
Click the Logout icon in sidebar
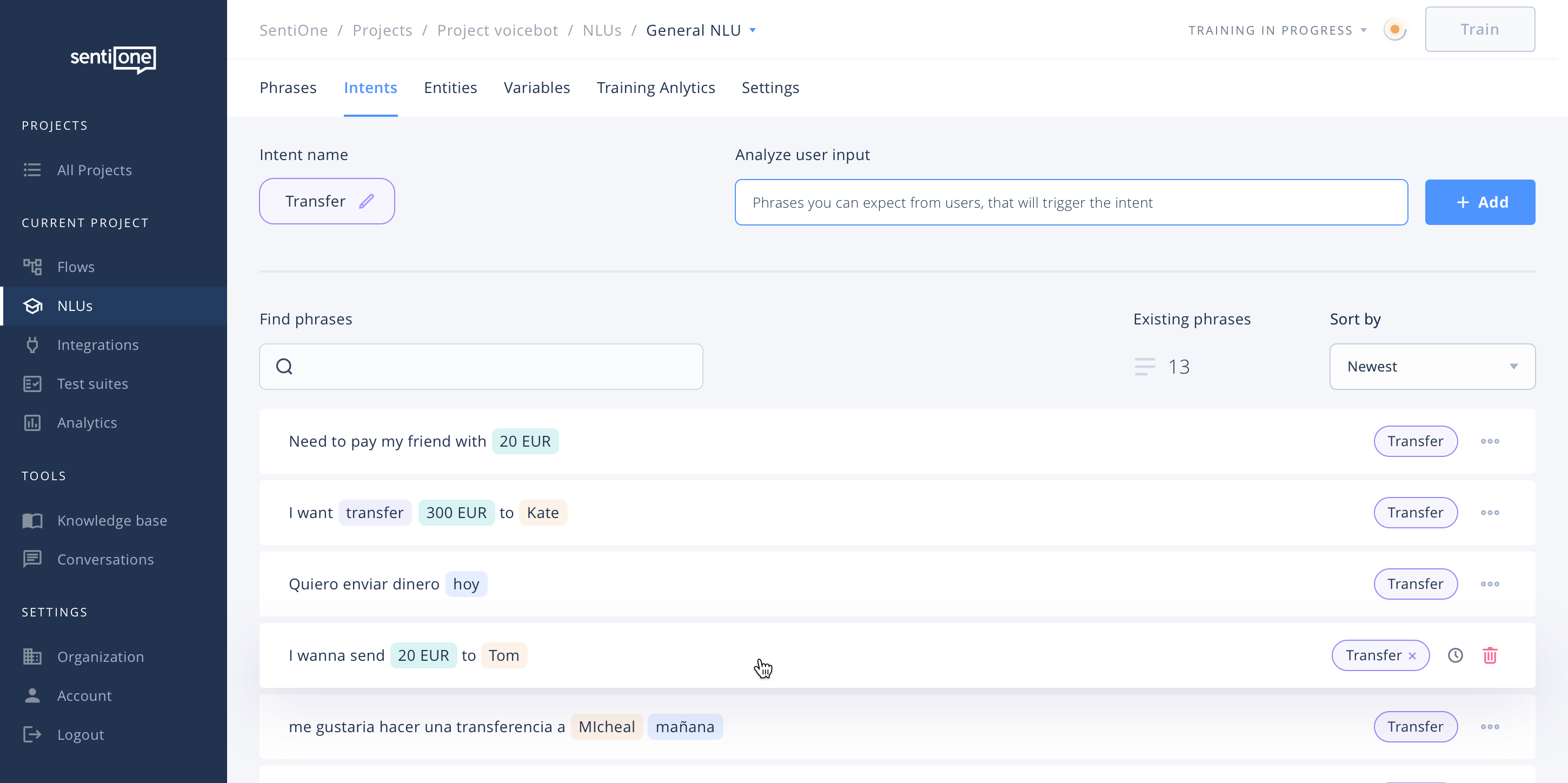(32, 734)
